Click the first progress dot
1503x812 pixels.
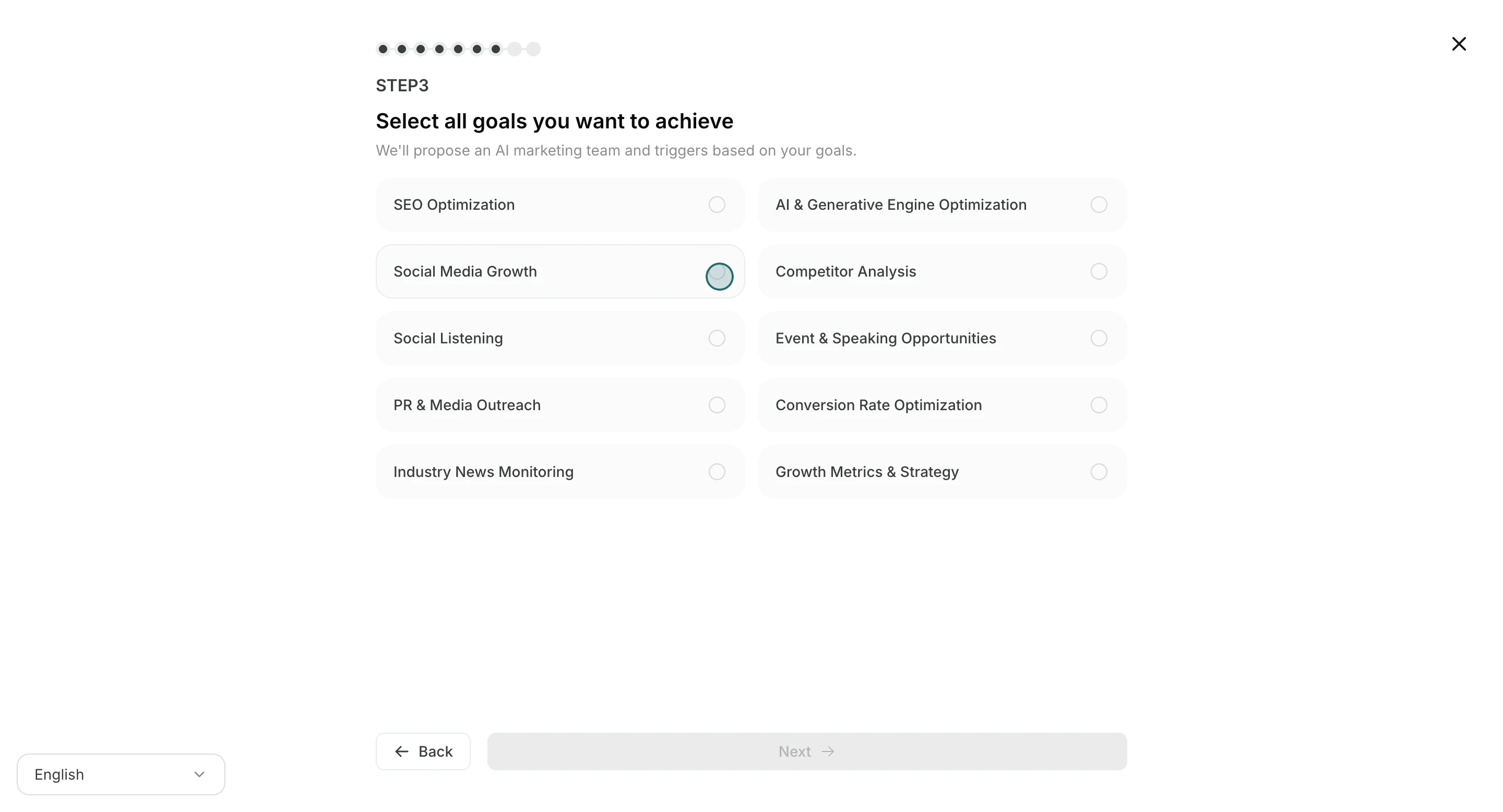[x=383, y=49]
